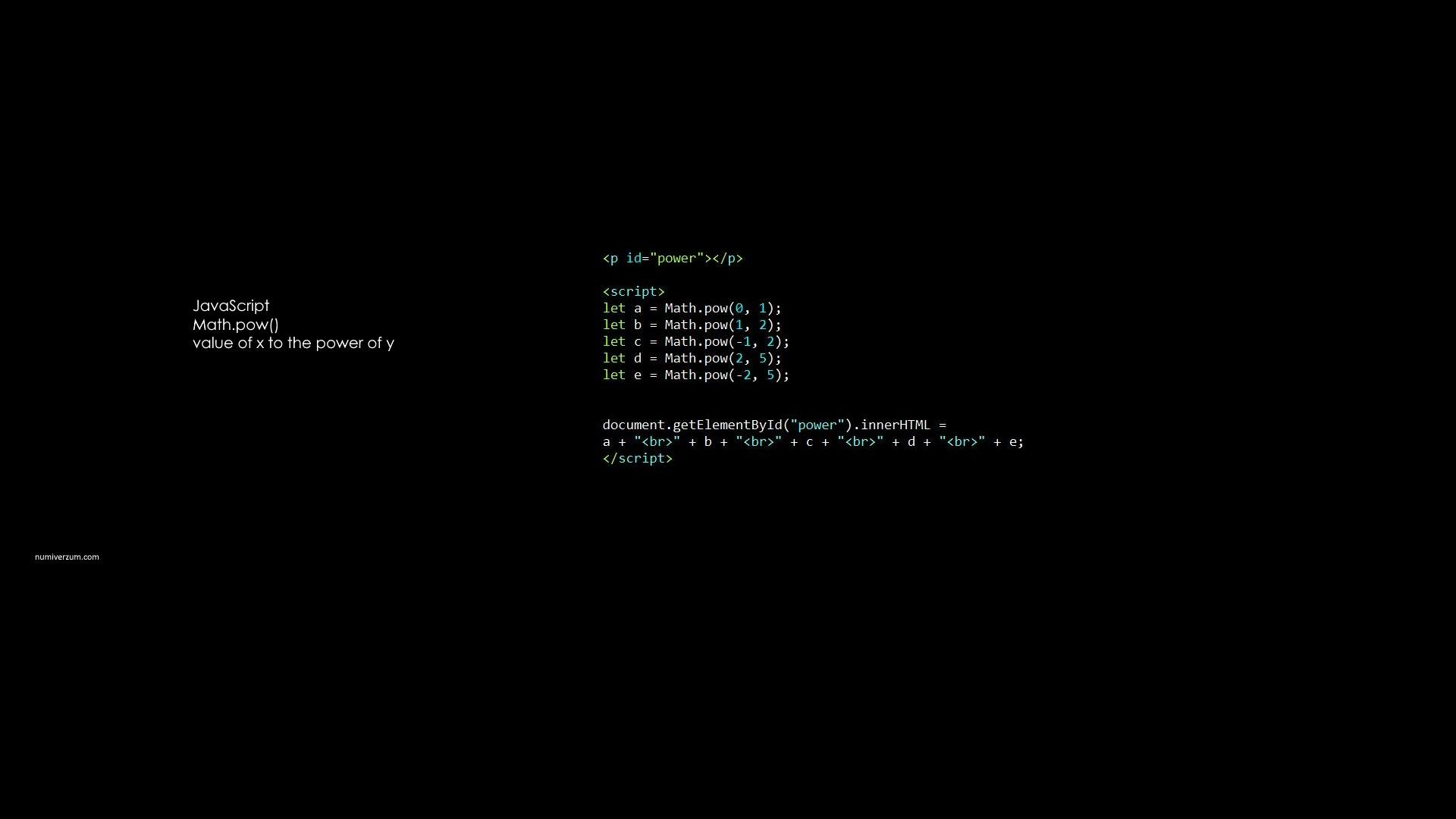This screenshot has height=819, width=1456.
Task: Click the 'Math.pow()' title line
Action: pos(236,325)
